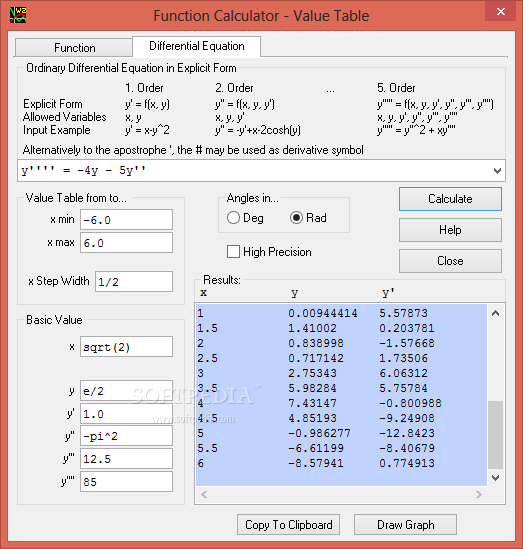Select the y' value -8.40679

(407, 448)
